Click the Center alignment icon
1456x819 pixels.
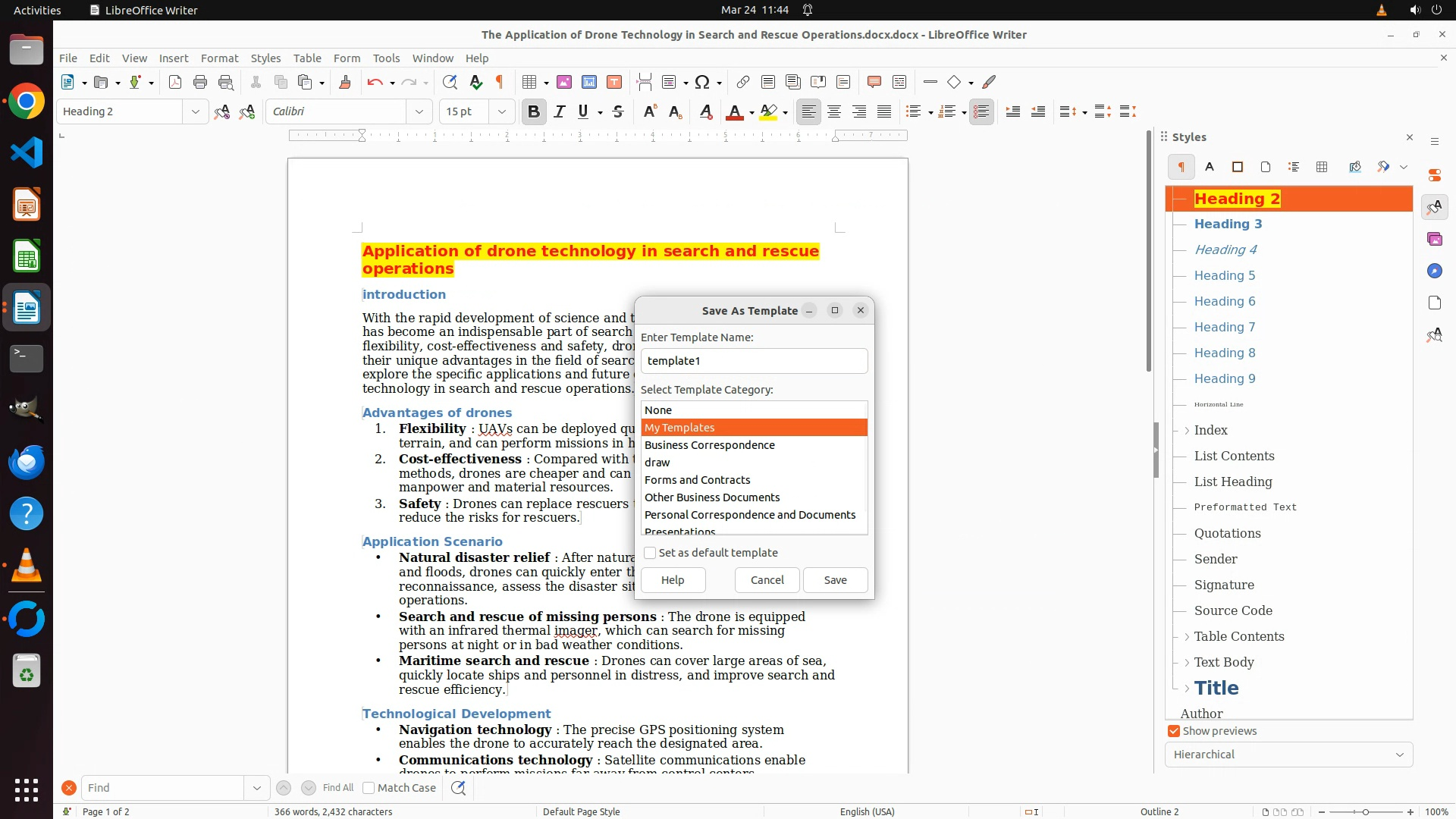pos(834,111)
